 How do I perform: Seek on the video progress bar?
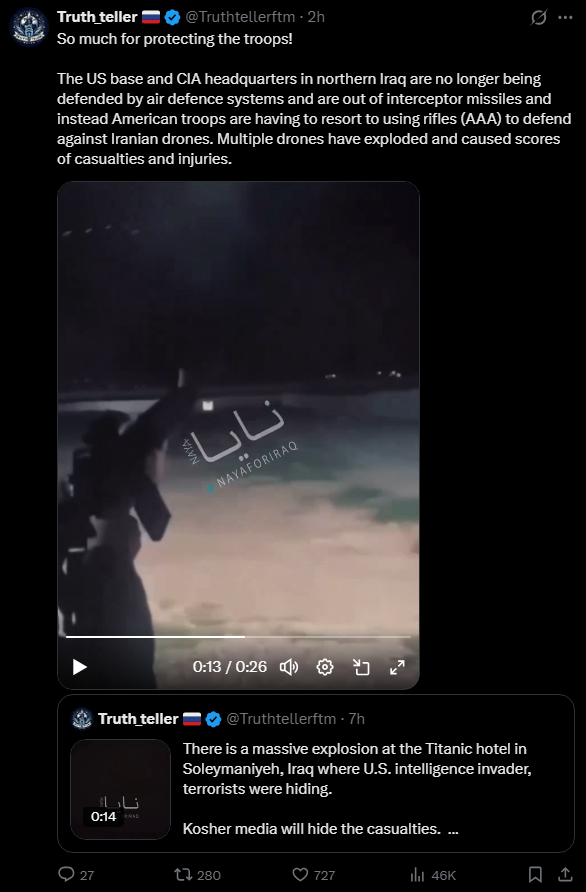[x=238, y=637]
